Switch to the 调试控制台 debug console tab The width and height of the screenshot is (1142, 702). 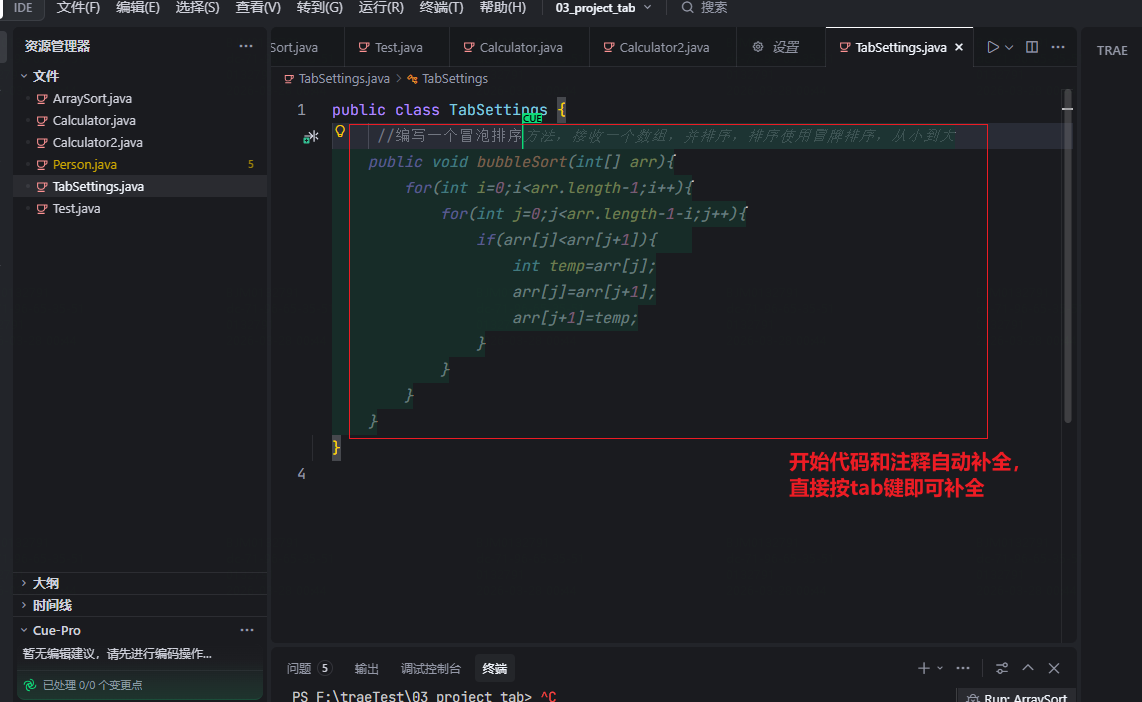tap(430, 669)
